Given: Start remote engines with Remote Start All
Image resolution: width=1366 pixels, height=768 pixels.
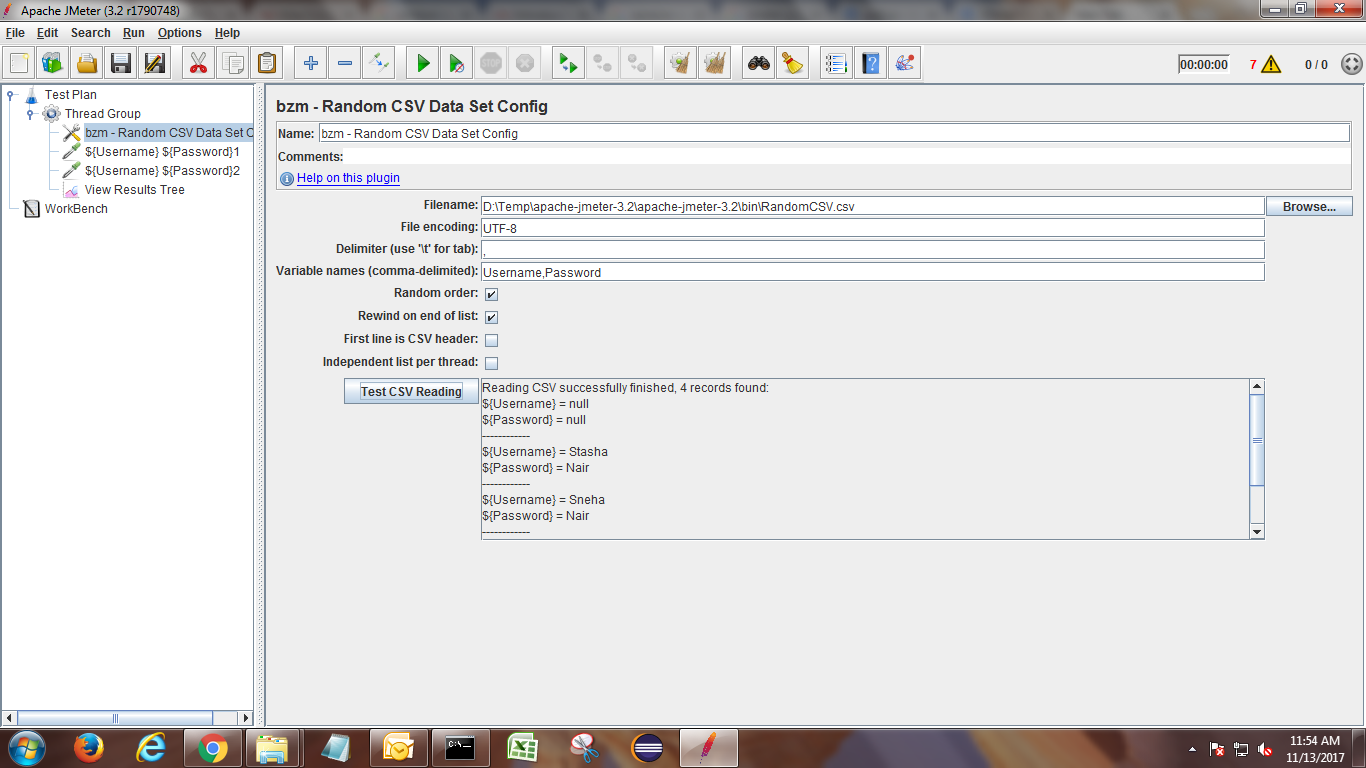Looking at the screenshot, I should [x=568, y=63].
